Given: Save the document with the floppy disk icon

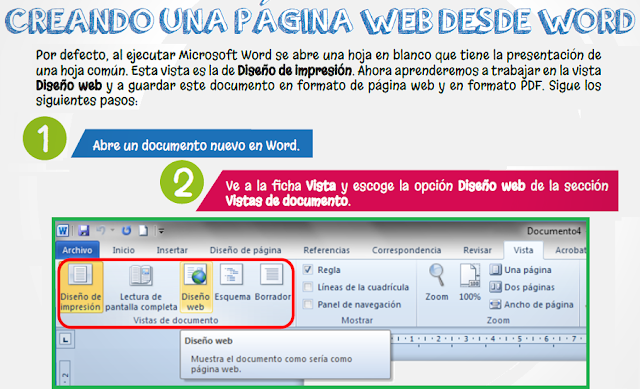Looking at the screenshot, I should coord(84,231).
